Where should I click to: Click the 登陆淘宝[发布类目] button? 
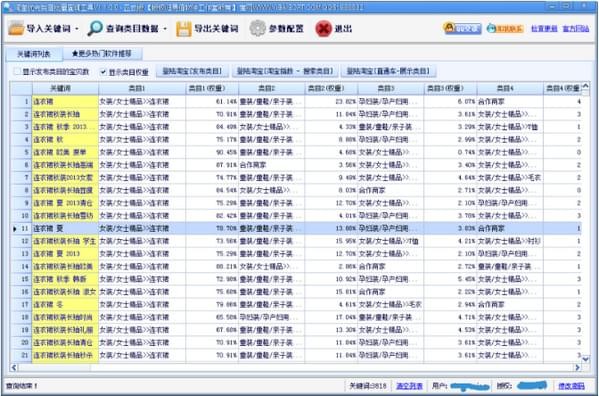point(192,71)
